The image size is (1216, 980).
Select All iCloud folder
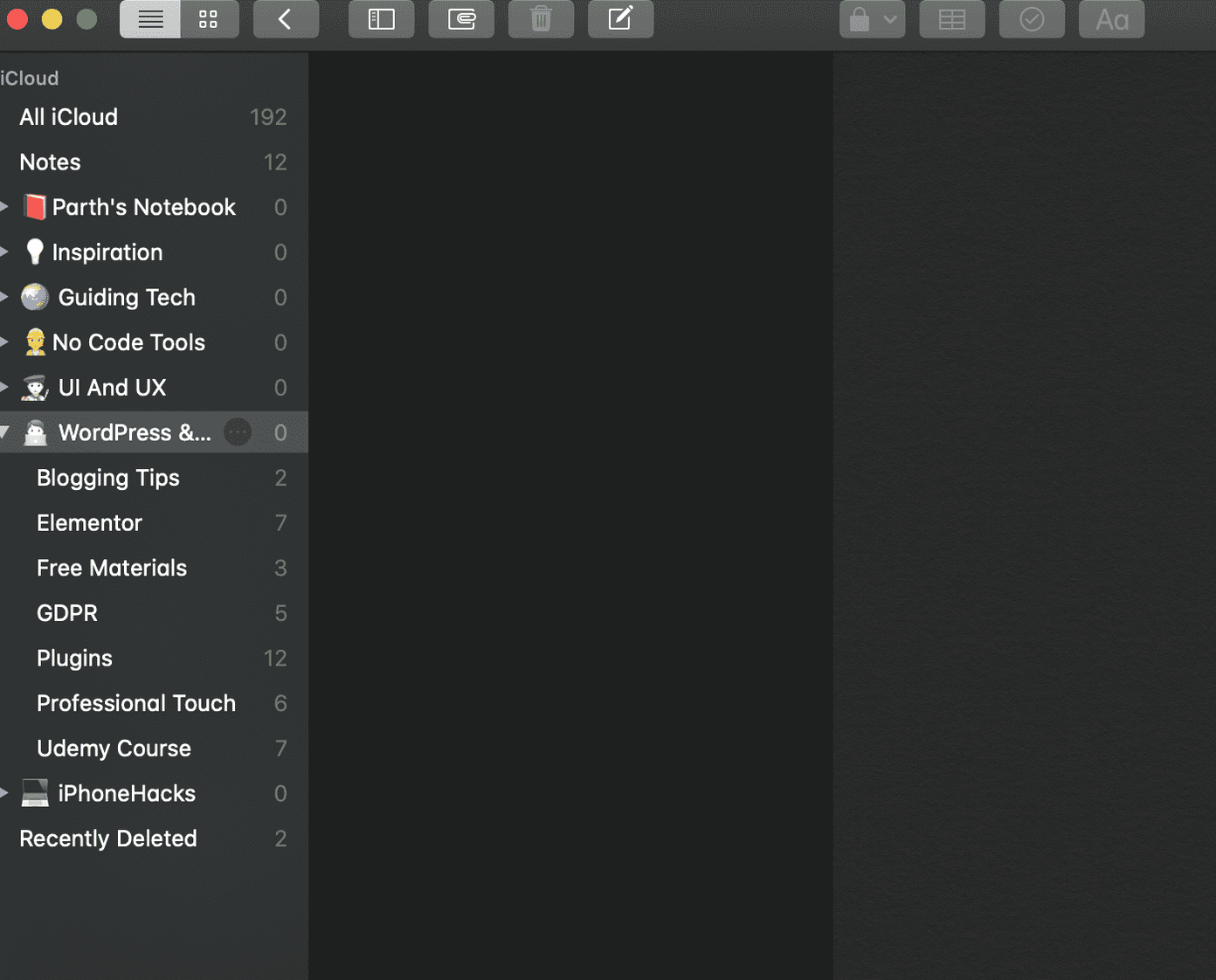click(x=154, y=117)
